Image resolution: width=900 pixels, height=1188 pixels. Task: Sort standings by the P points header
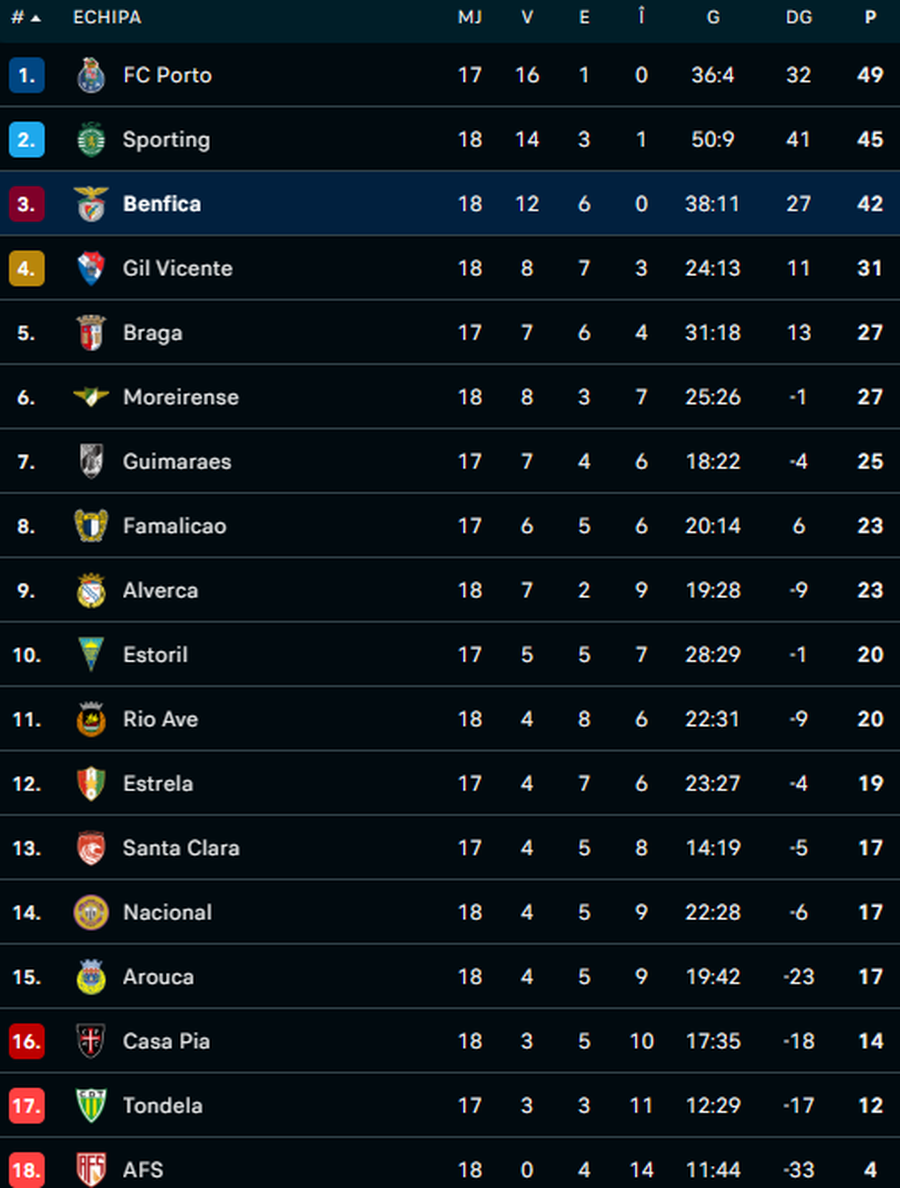(x=870, y=18)
